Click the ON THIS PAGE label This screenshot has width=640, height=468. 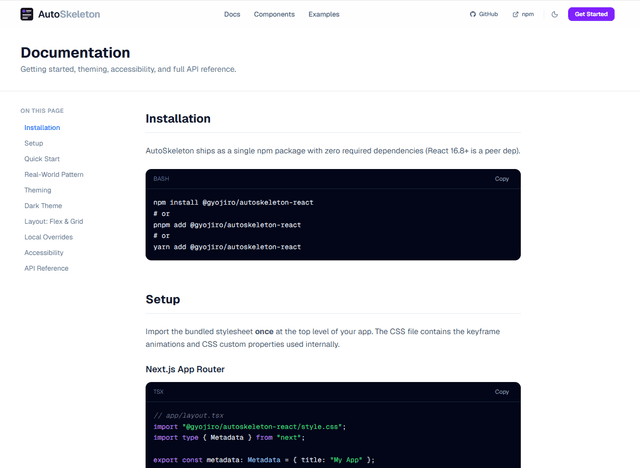point(42,111)
